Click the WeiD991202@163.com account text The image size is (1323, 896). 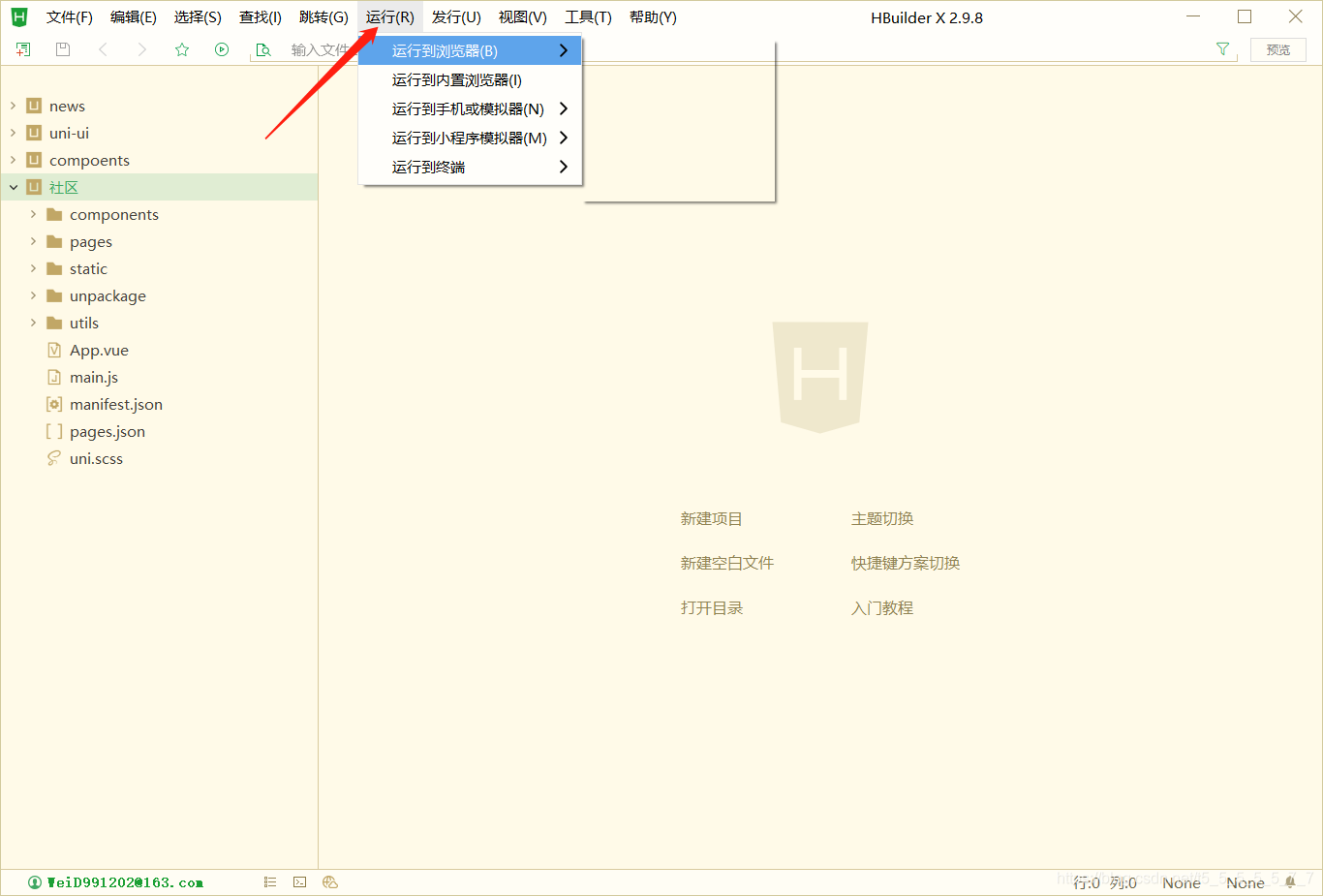125,882
